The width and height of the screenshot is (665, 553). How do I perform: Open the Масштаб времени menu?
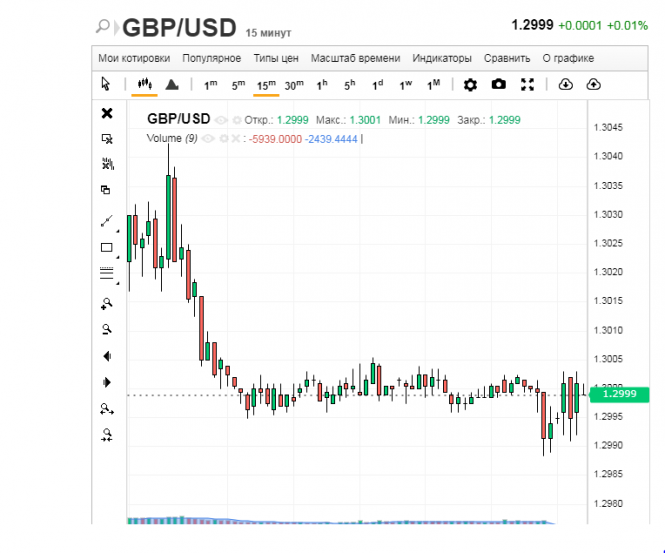click(x=355, y=58)
